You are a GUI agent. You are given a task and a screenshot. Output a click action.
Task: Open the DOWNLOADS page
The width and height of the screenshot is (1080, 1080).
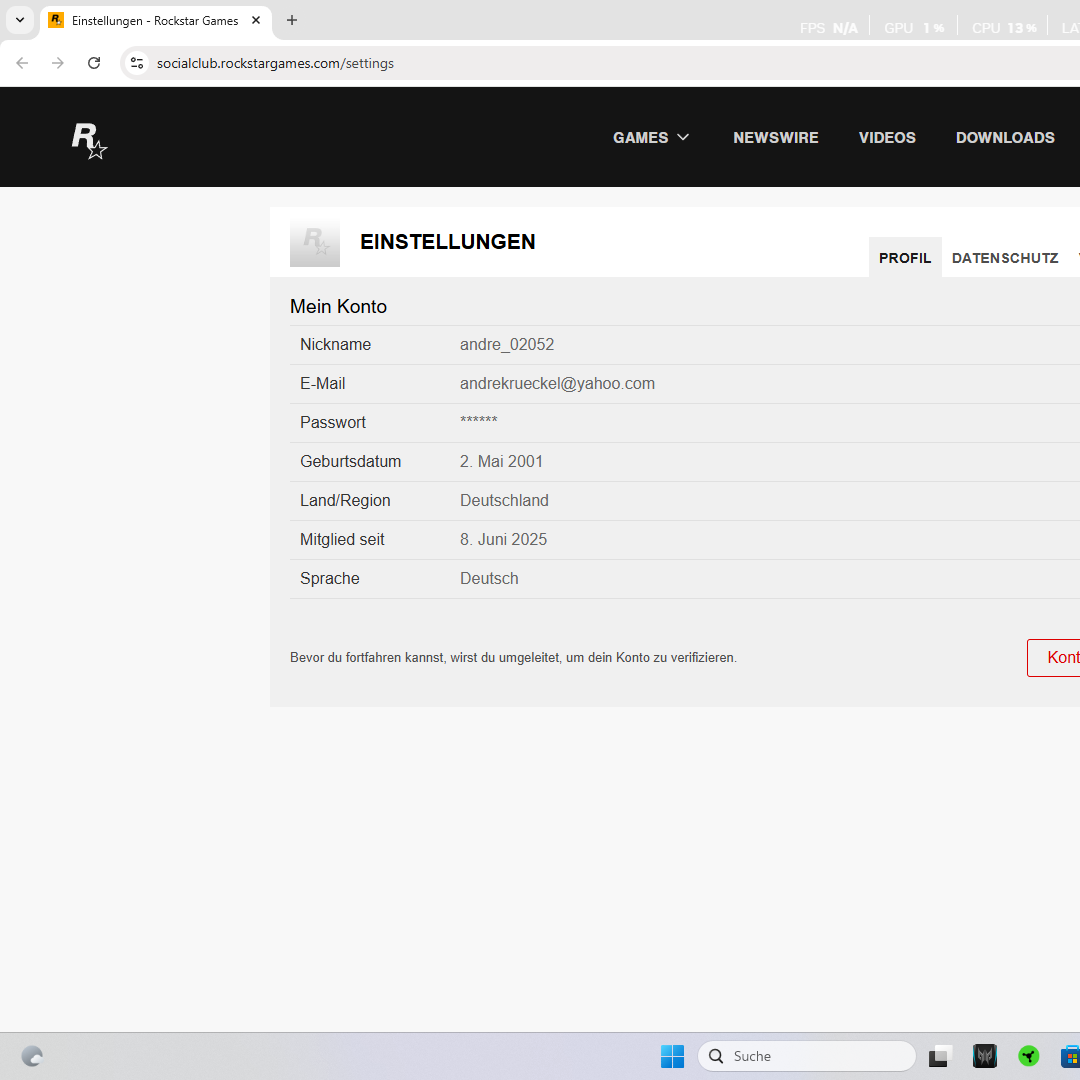pyautogui.click(x=1005, y=138)
